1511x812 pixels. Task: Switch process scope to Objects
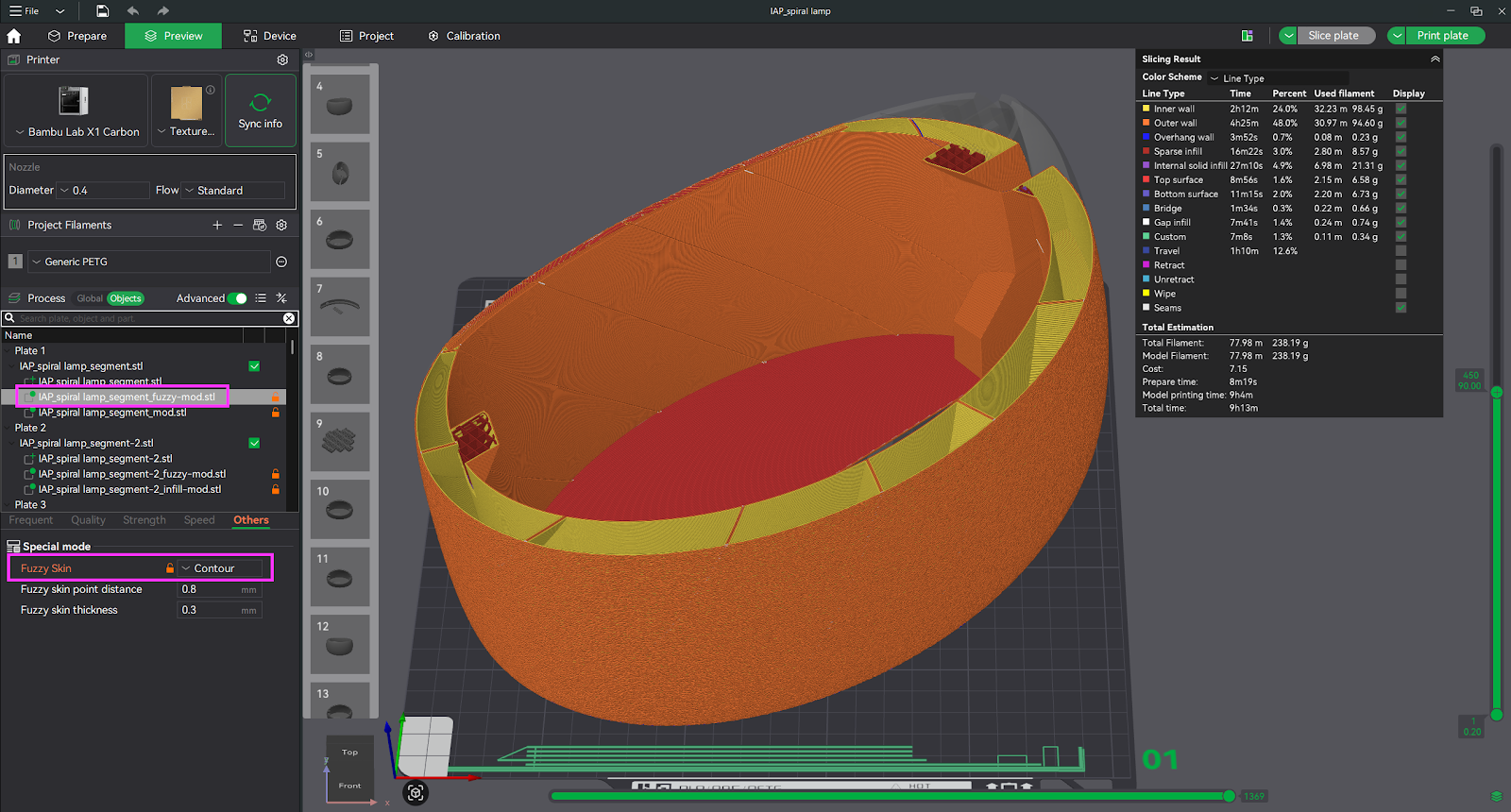[x=126, y=298]
